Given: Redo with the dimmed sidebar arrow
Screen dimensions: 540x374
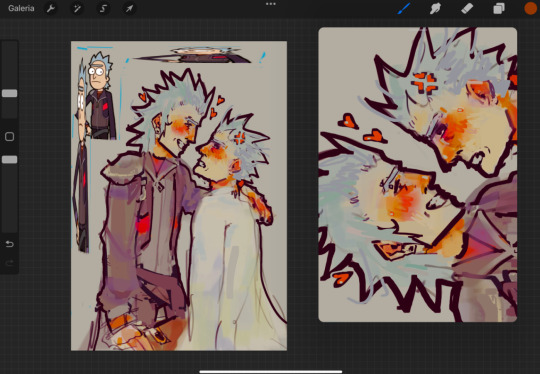Looking at the screenshot, I should pos(10,263).
